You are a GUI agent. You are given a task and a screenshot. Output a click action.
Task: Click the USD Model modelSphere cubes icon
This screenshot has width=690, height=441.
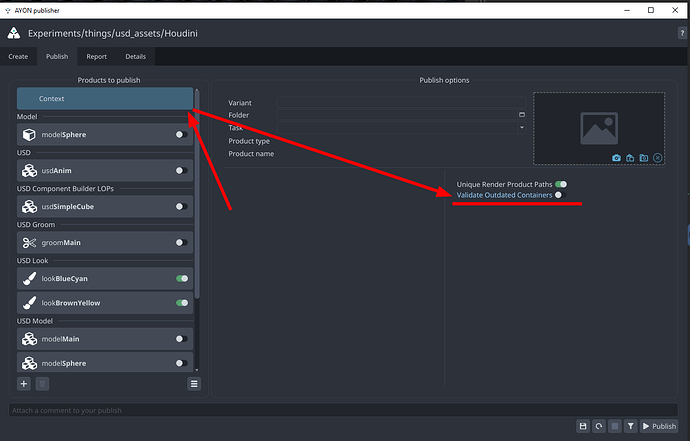click(x=29, y=363)
